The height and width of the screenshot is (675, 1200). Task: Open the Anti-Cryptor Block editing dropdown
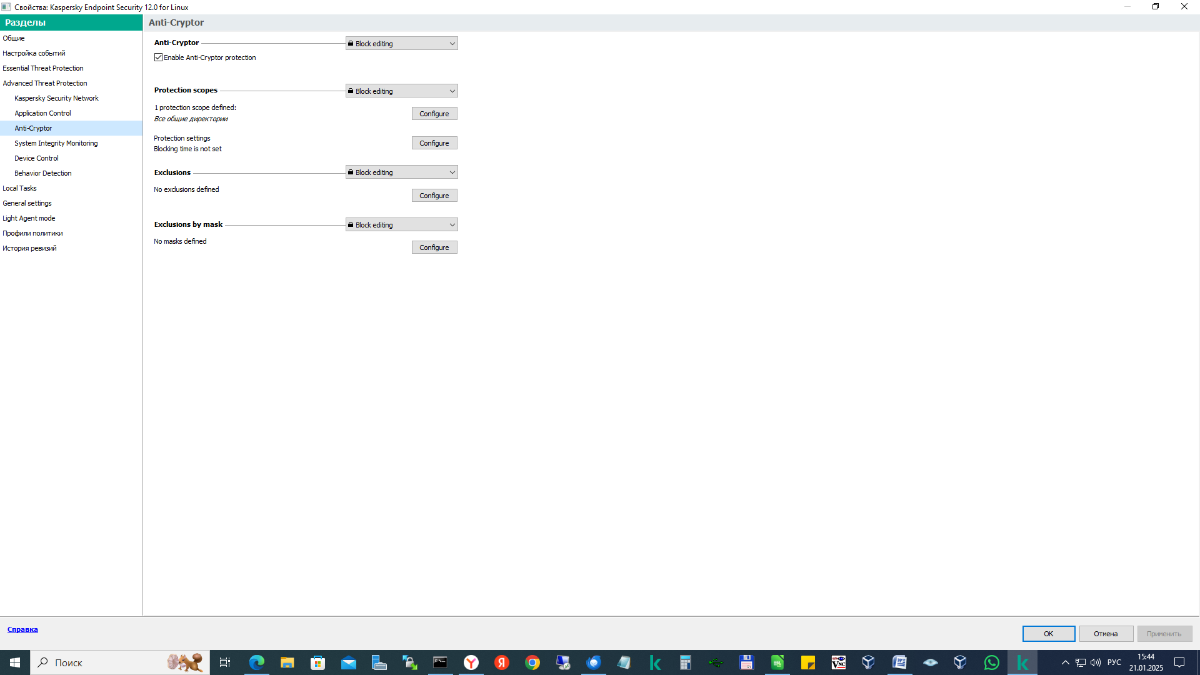[x=401, y=43]
